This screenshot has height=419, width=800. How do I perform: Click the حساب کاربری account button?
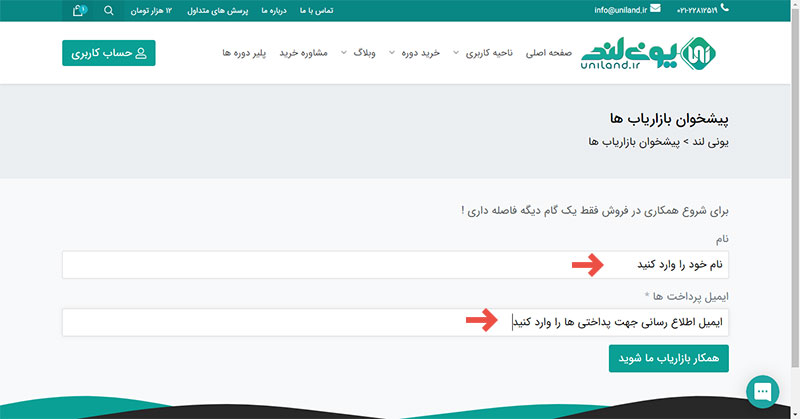(x=109, y=53)
